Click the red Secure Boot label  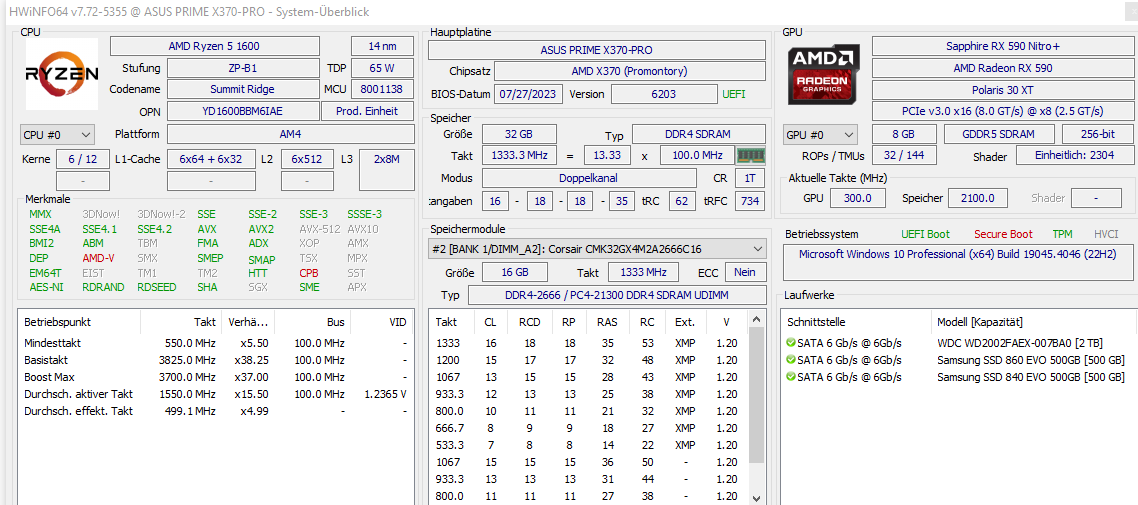[1003, 234]
